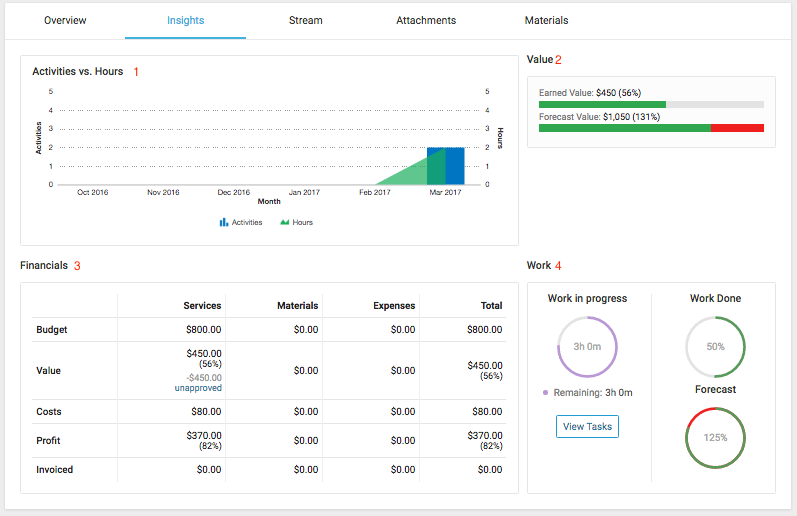Click the Services column header in Financials
This screenshot has height=516, width=797.
coord(202,306)
